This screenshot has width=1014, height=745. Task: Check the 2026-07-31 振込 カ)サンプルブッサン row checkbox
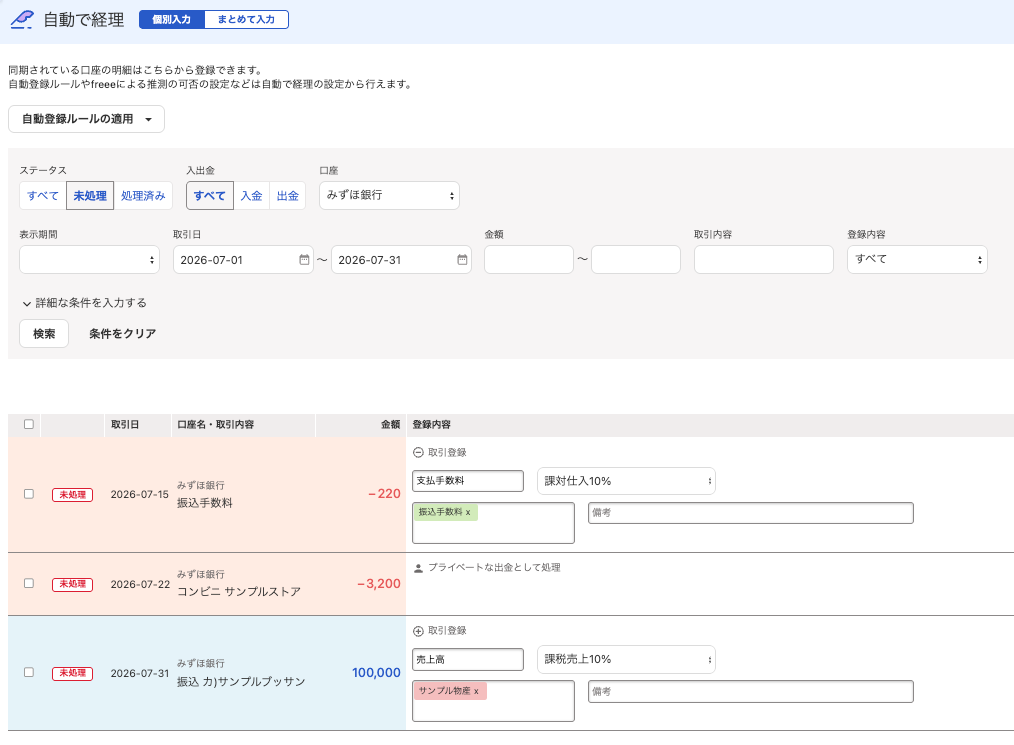[x=28, y=672]
